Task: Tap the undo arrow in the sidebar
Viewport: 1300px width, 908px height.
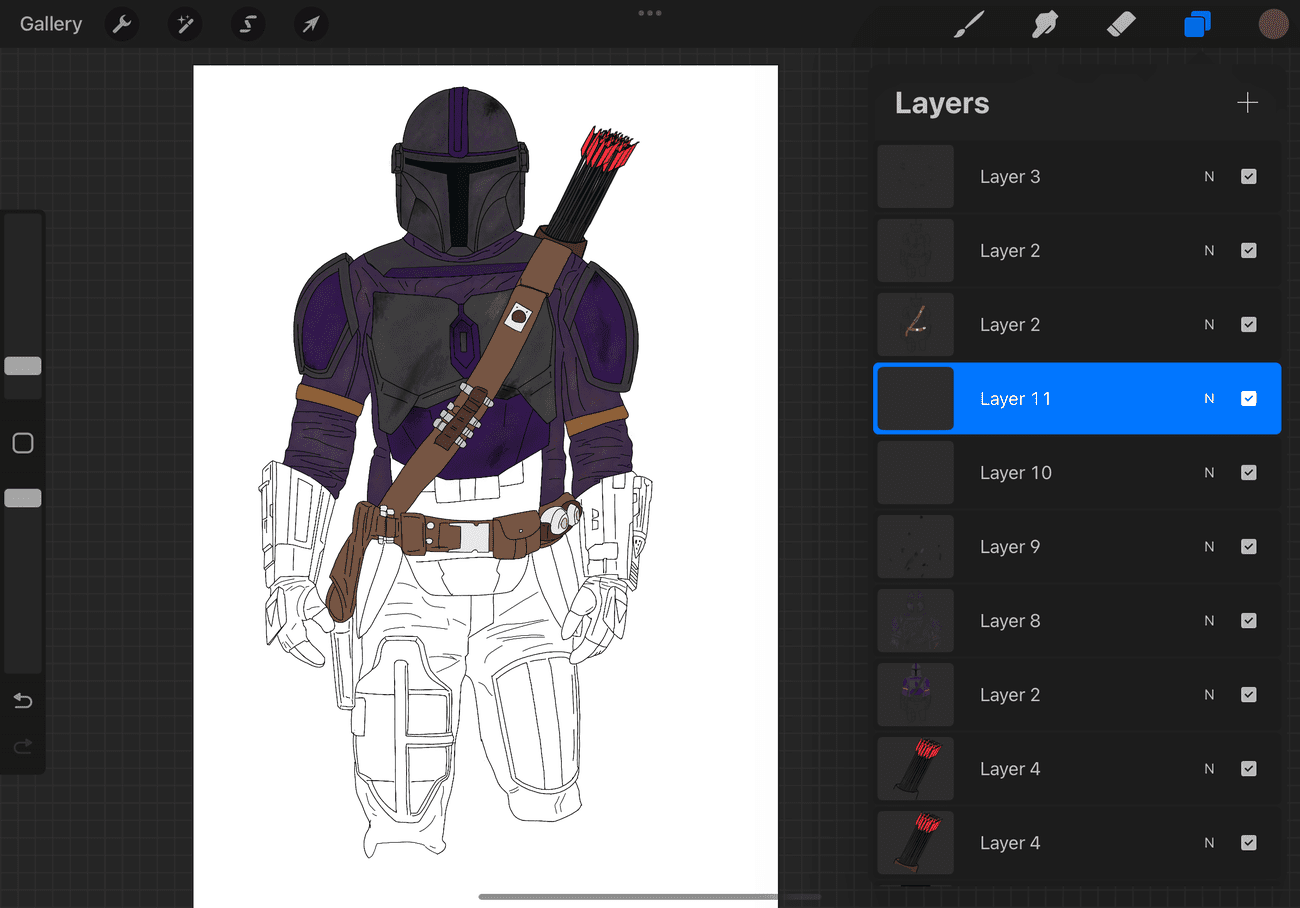Action: pos(23,700)
